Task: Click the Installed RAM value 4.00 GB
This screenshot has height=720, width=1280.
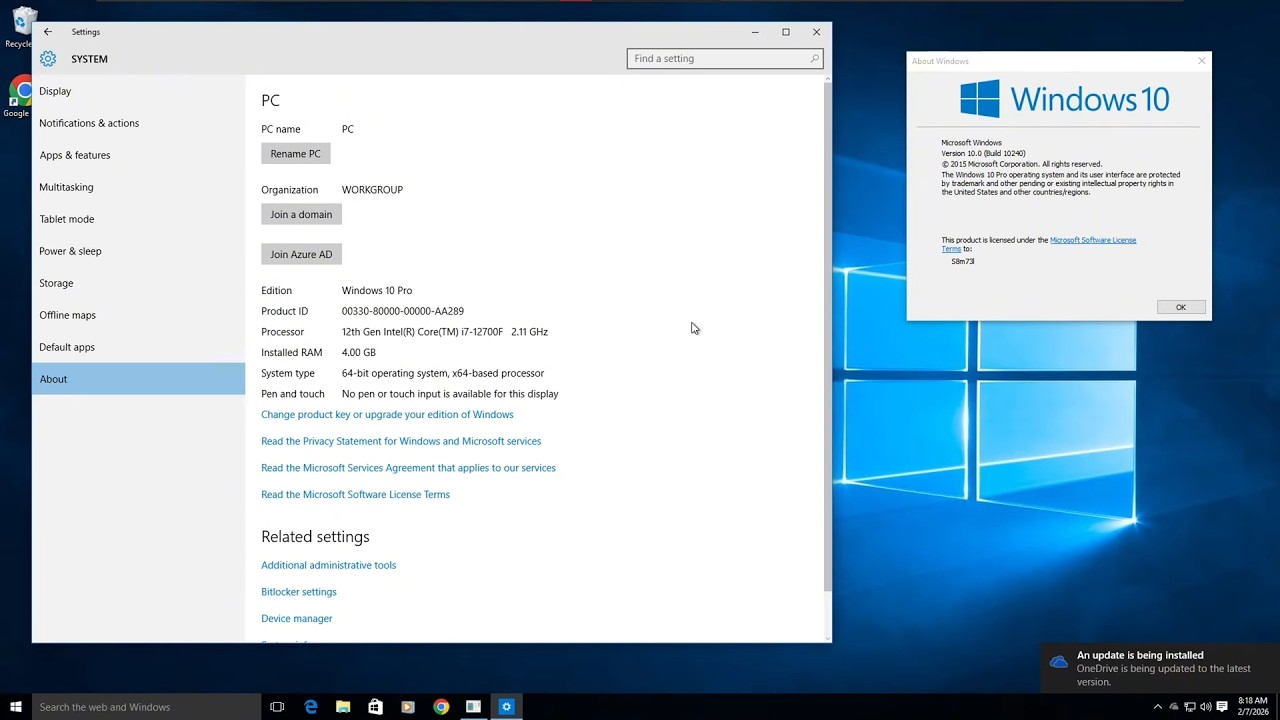Action: tap(358, 353)
